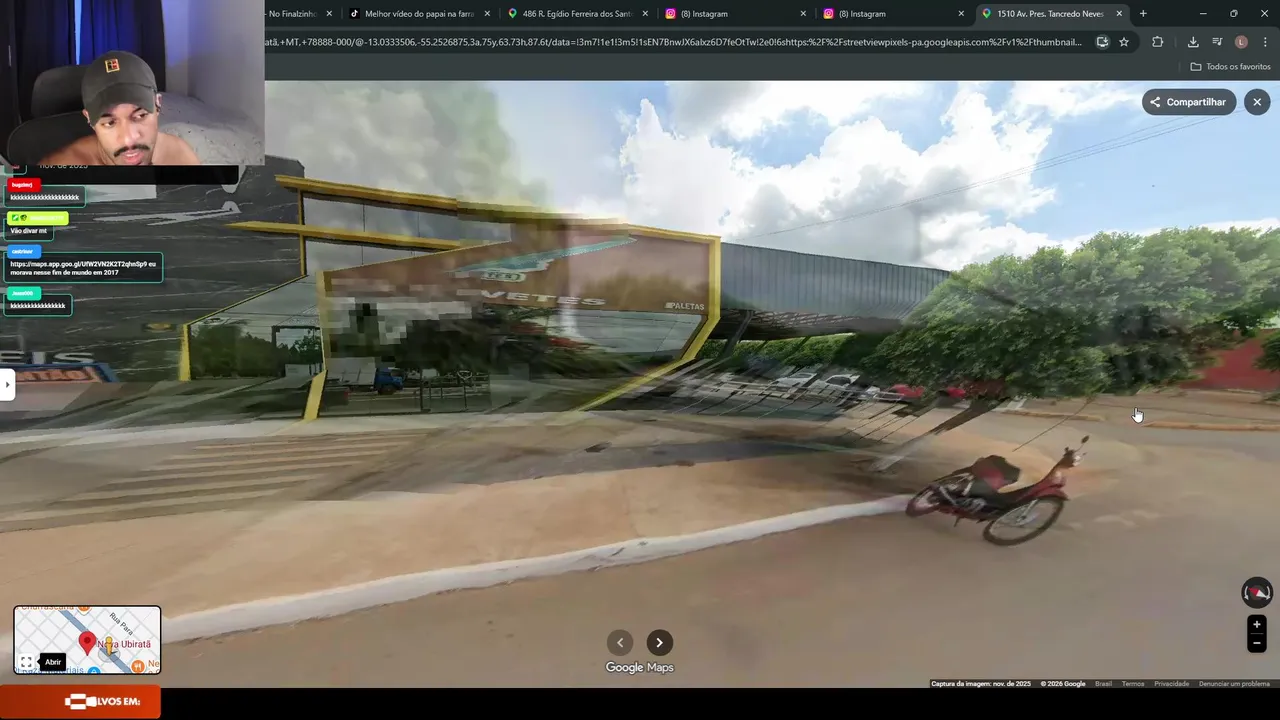Screen dimensions: 1280x720
Task: Switch to 'Melhor vídeo do papai' TikTok tab
Action: click(x=420, y=14)
